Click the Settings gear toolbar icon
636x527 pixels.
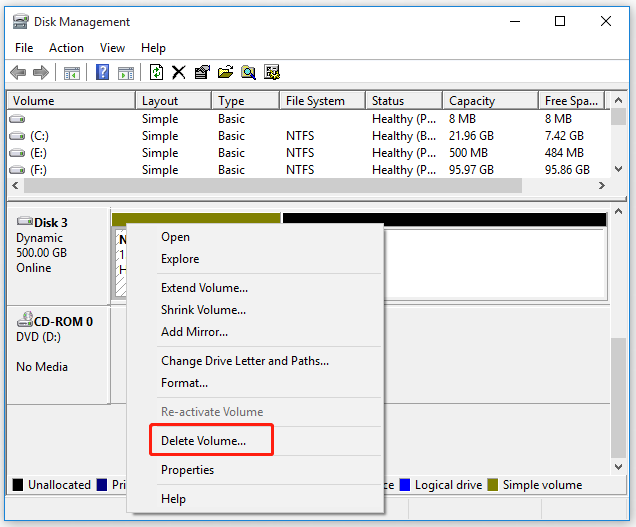272,73
